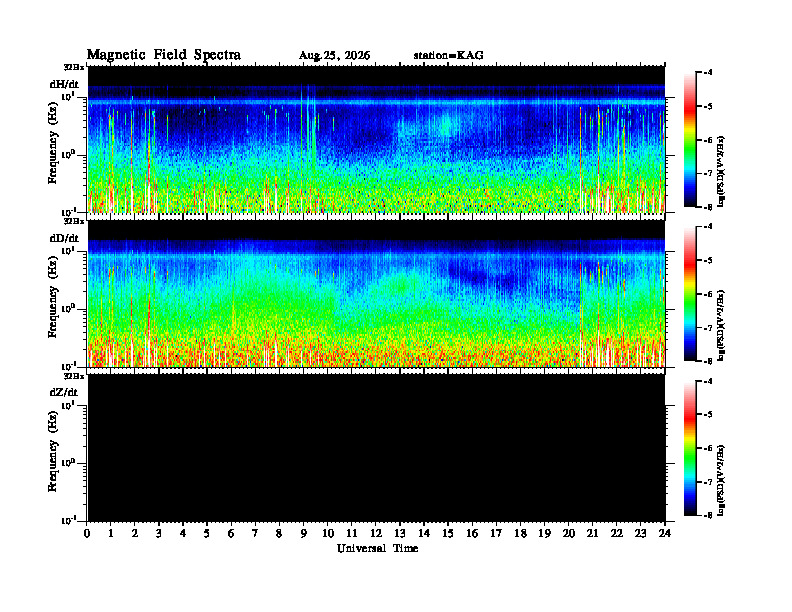Click the "-6" value on dD/dt color bar
792x612 pixels.
coord(708,294)
